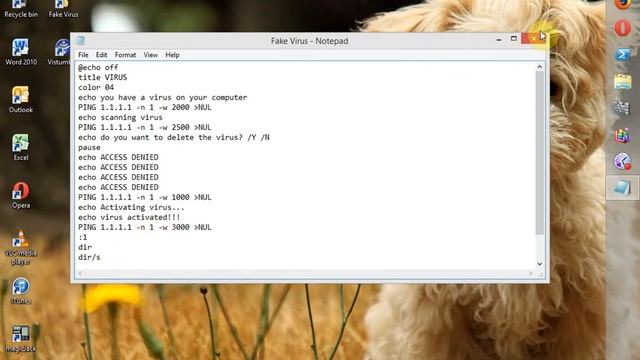The height and width of the screenshot is (360, 640).
Task: Launch Word 2010 from the desktop
Action: click(20, 52)
